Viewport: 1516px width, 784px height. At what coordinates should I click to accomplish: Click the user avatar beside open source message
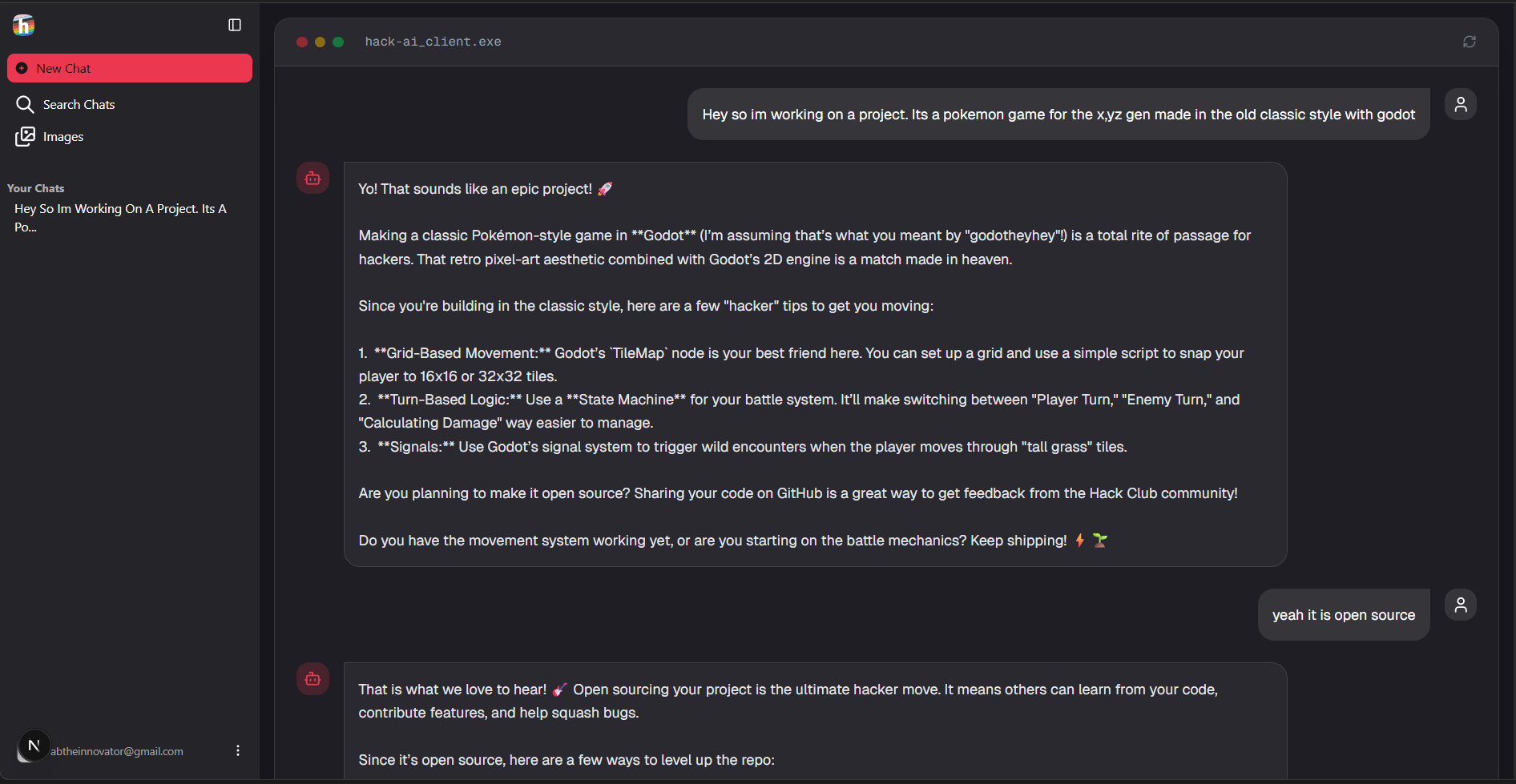coord(1461,605)
